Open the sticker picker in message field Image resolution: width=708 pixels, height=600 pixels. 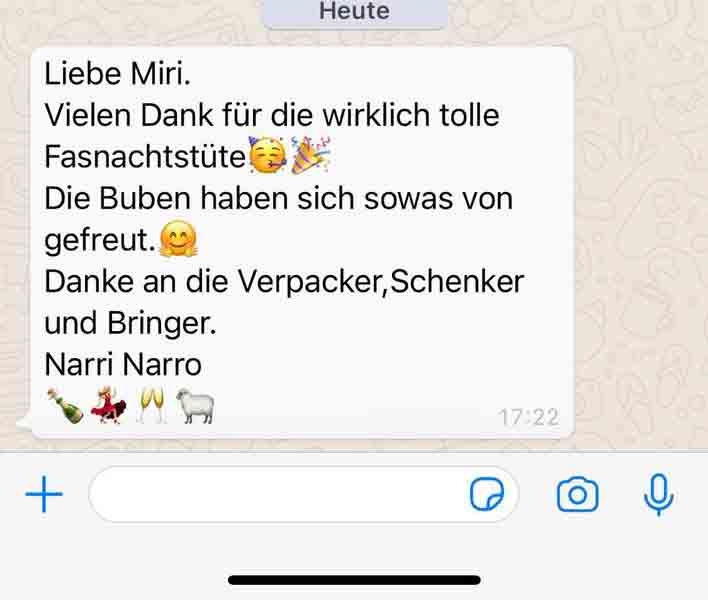pos(487,494)
